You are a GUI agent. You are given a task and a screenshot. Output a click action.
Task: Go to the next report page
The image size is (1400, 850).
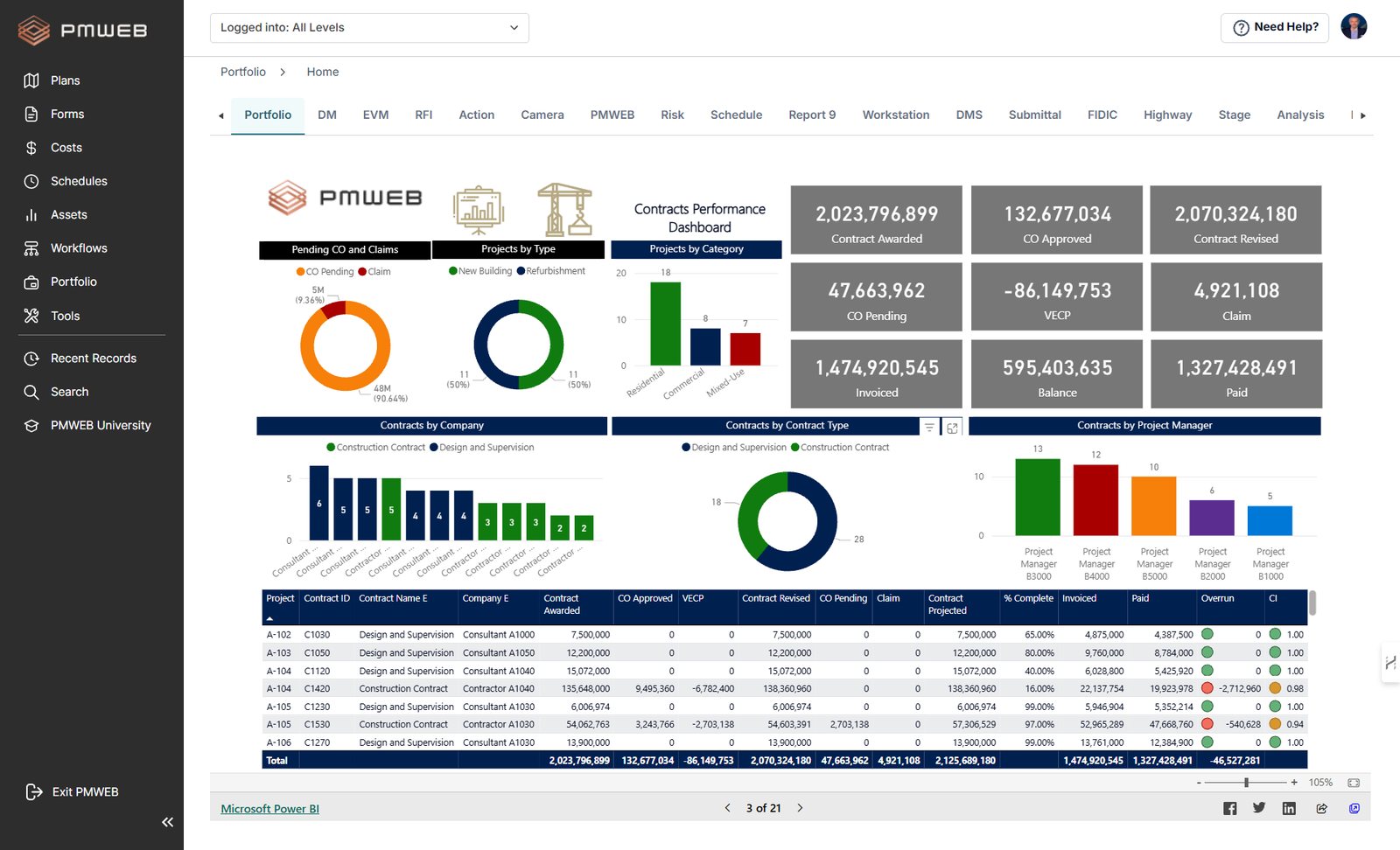(800, 808)
